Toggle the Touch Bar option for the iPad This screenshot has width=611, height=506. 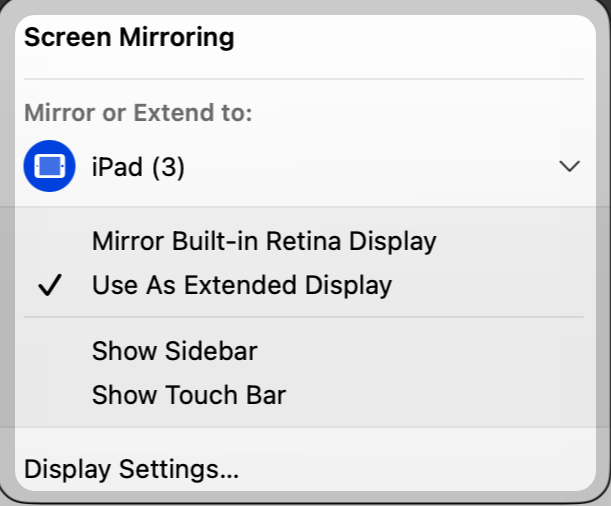click(188, 395)
